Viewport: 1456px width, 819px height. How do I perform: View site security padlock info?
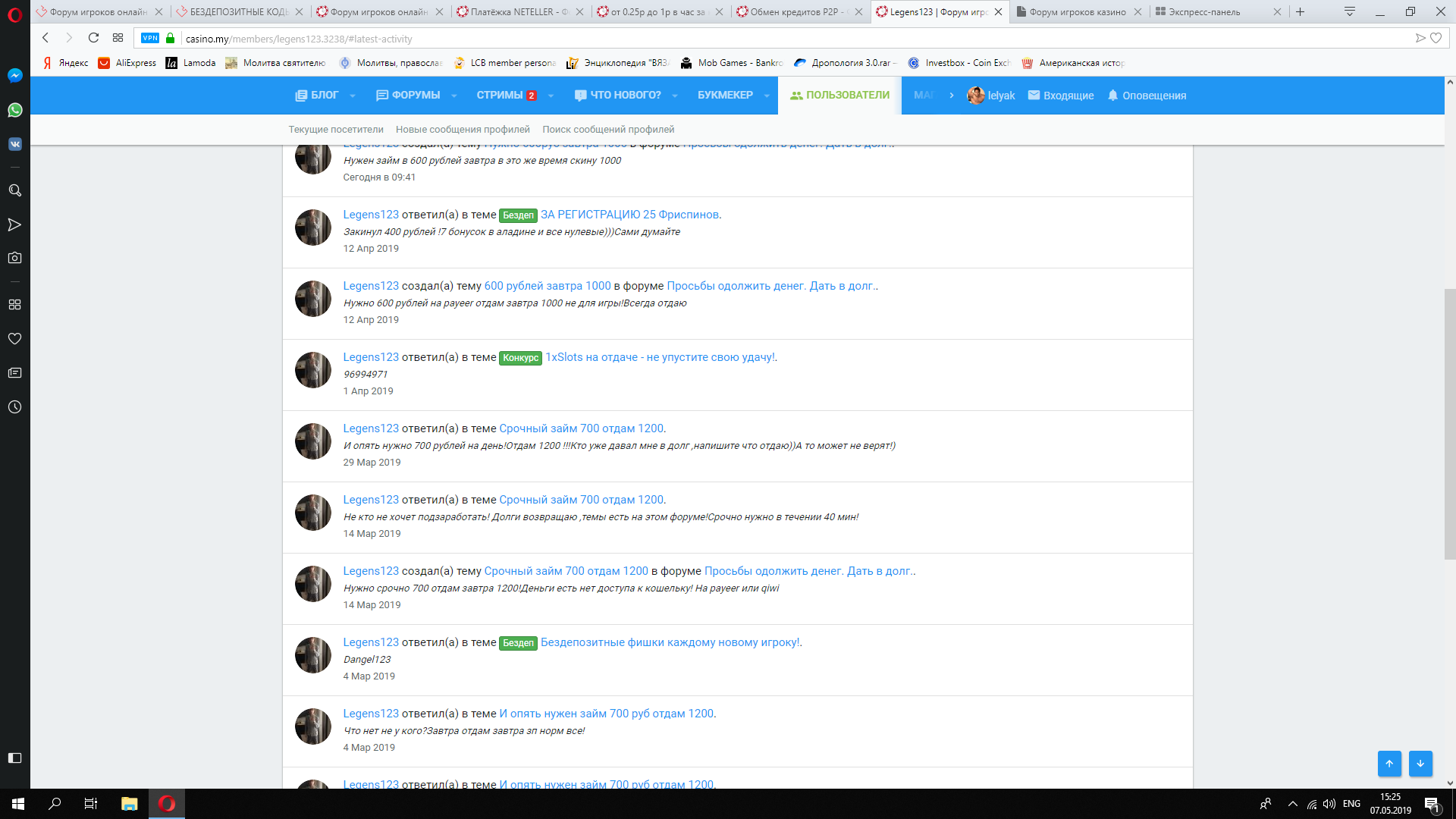171,38
